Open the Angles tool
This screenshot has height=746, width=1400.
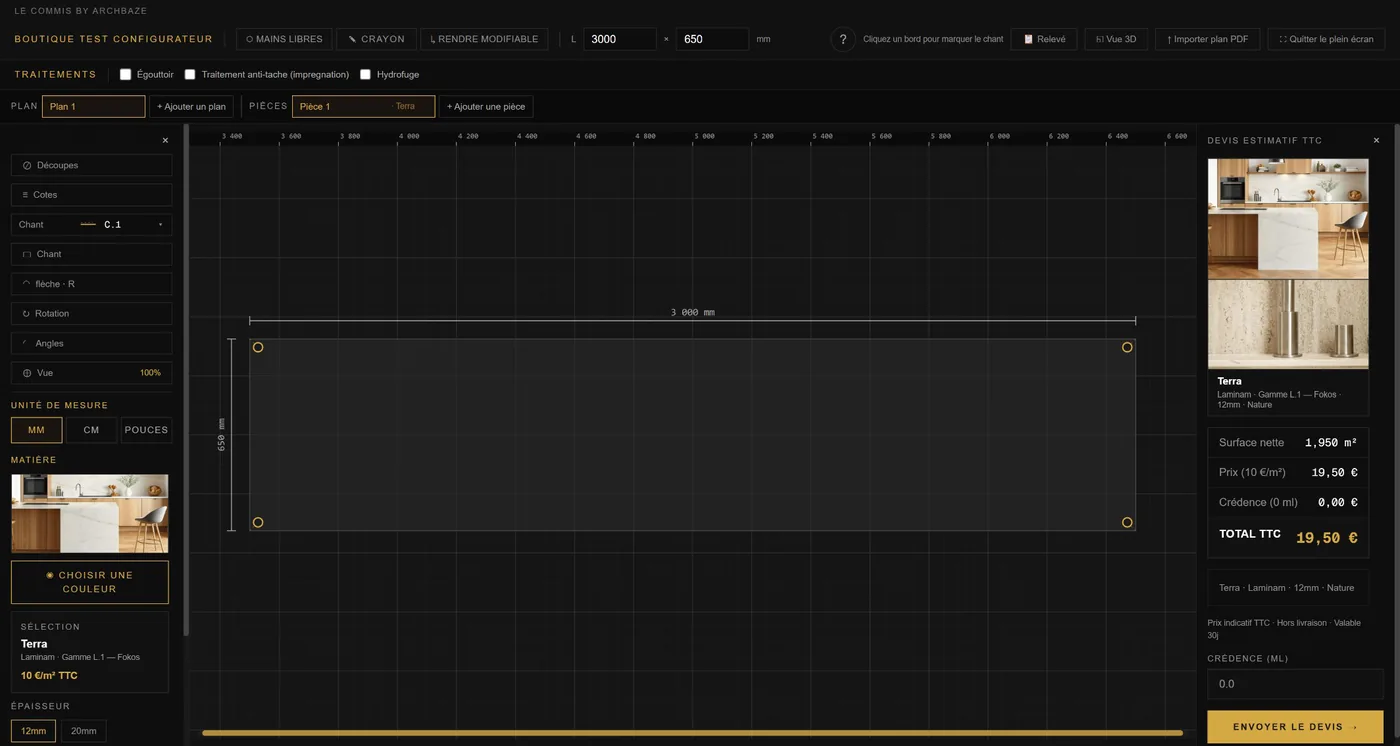pyautogui.click(x=91, y=343)
